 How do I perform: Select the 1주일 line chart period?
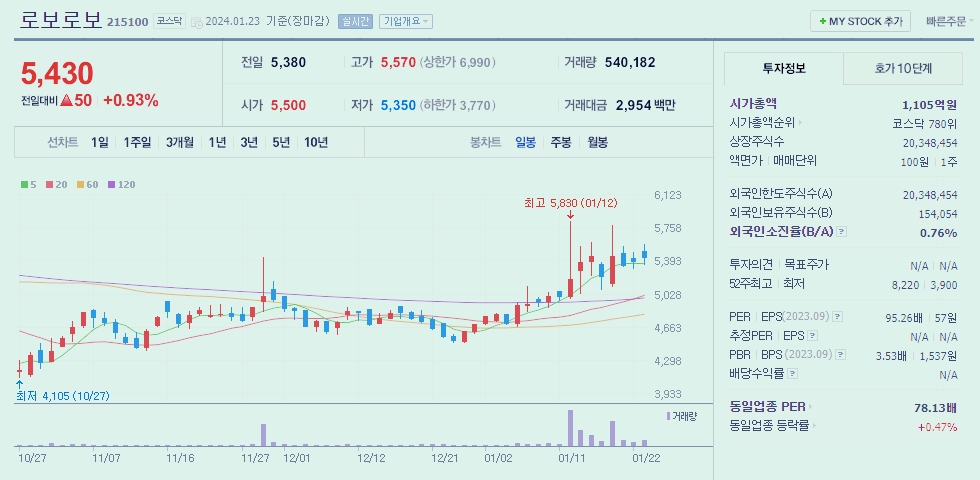[x=137, y=142]
